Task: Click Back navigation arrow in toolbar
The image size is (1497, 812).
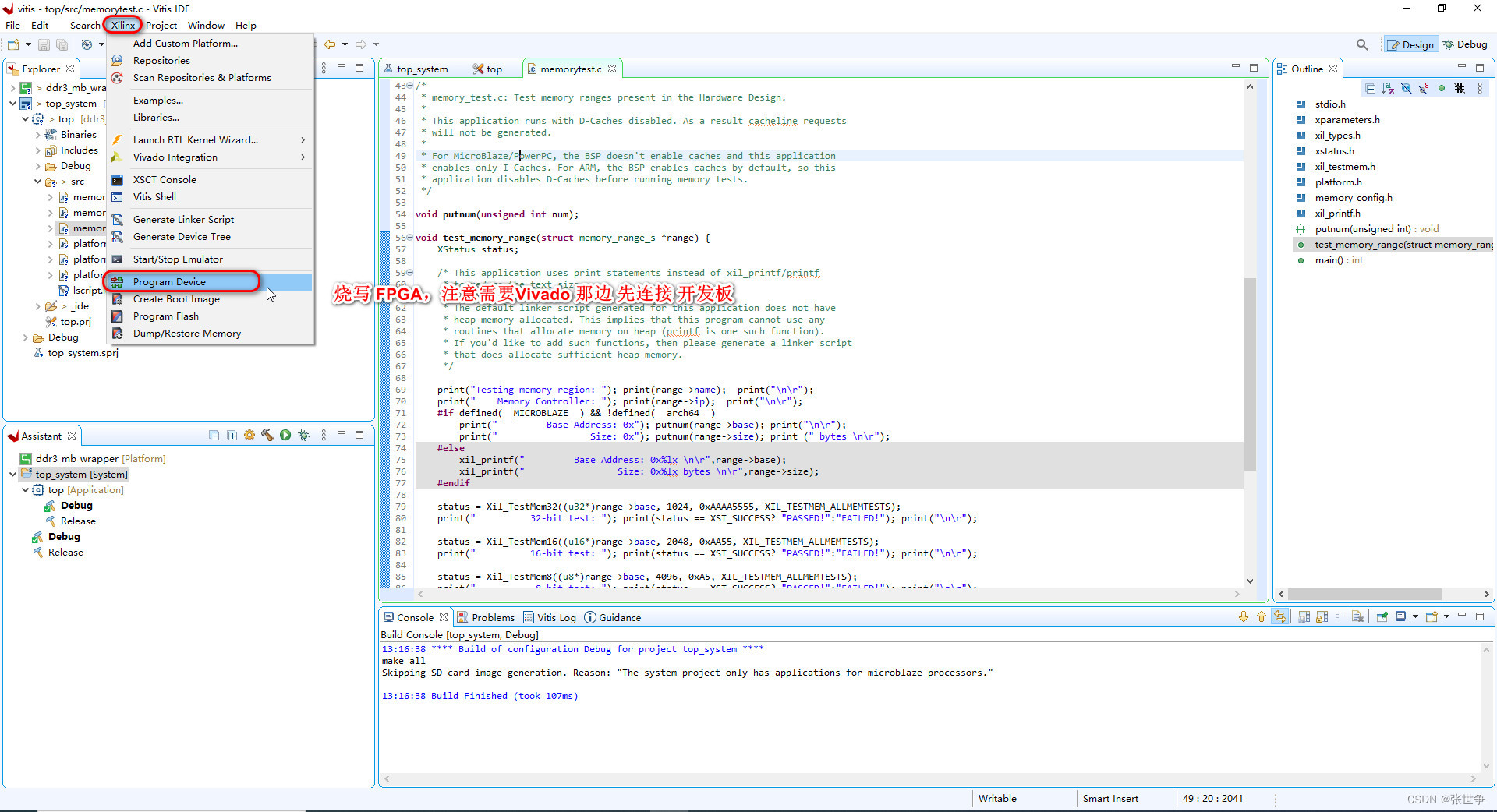Action: point(330,44)
